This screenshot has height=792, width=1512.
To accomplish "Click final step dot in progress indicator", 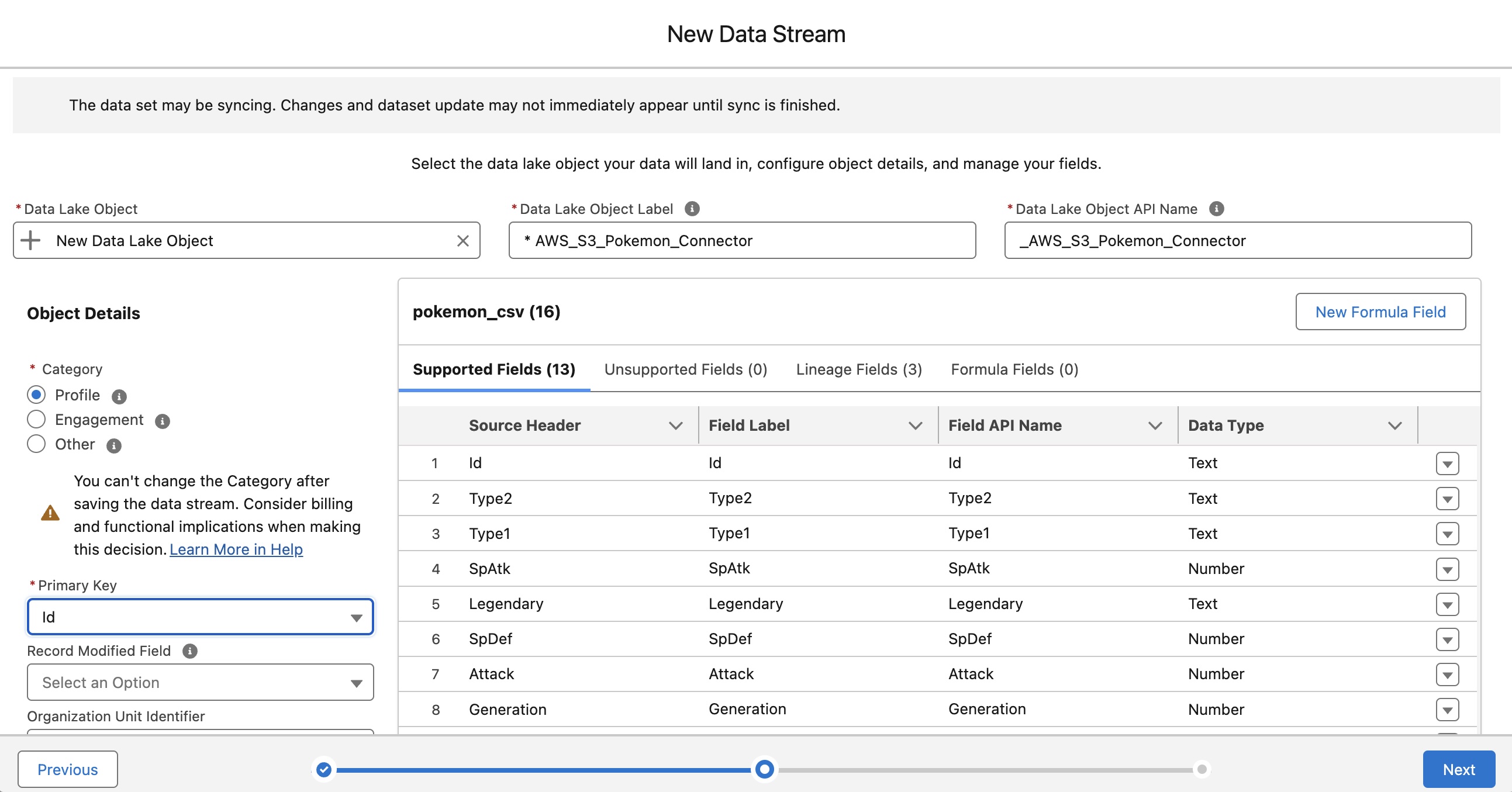I will coord(1202,770).
